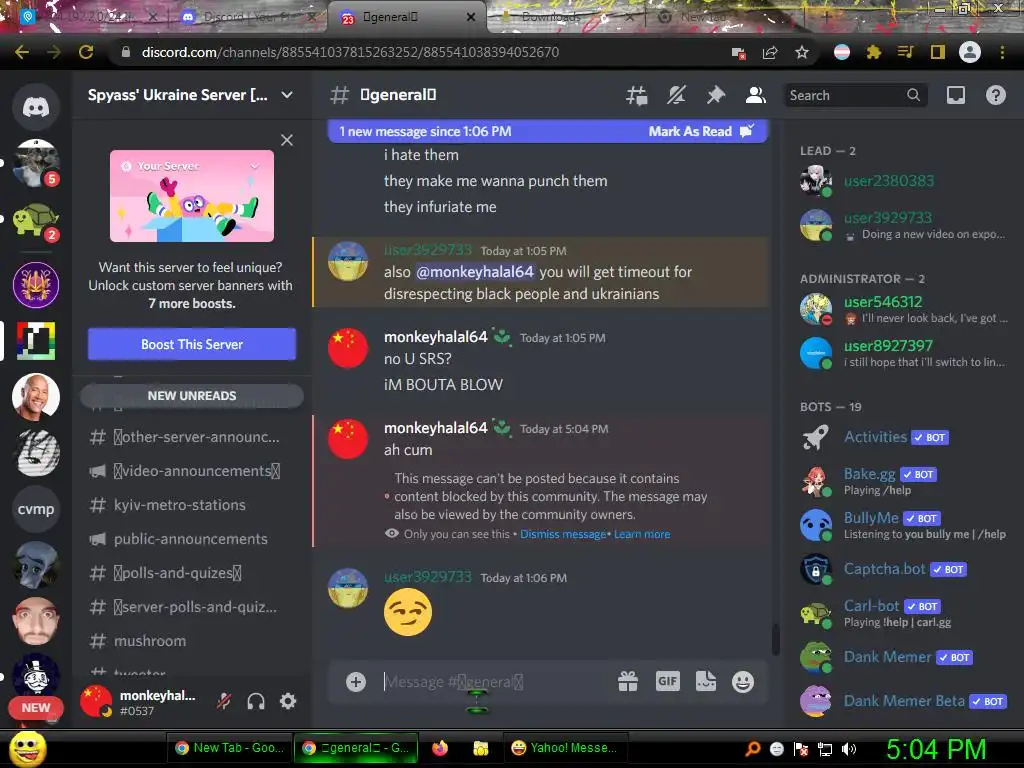Screen dimensions: 1024x768
Task: Open the emoji picker smiley icon
Action: point(743,682)
